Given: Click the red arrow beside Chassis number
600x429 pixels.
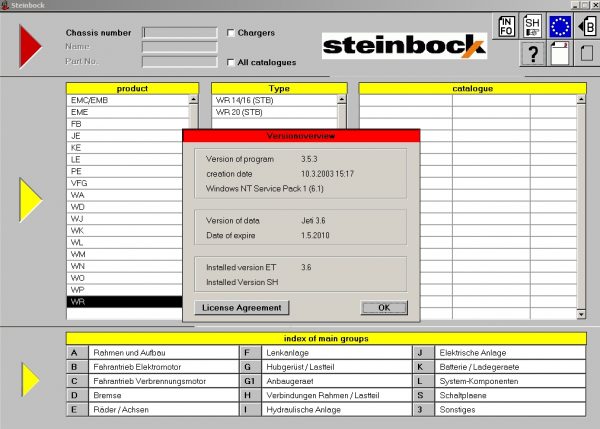Looking at the screenshot, I should tap(30, 46).
